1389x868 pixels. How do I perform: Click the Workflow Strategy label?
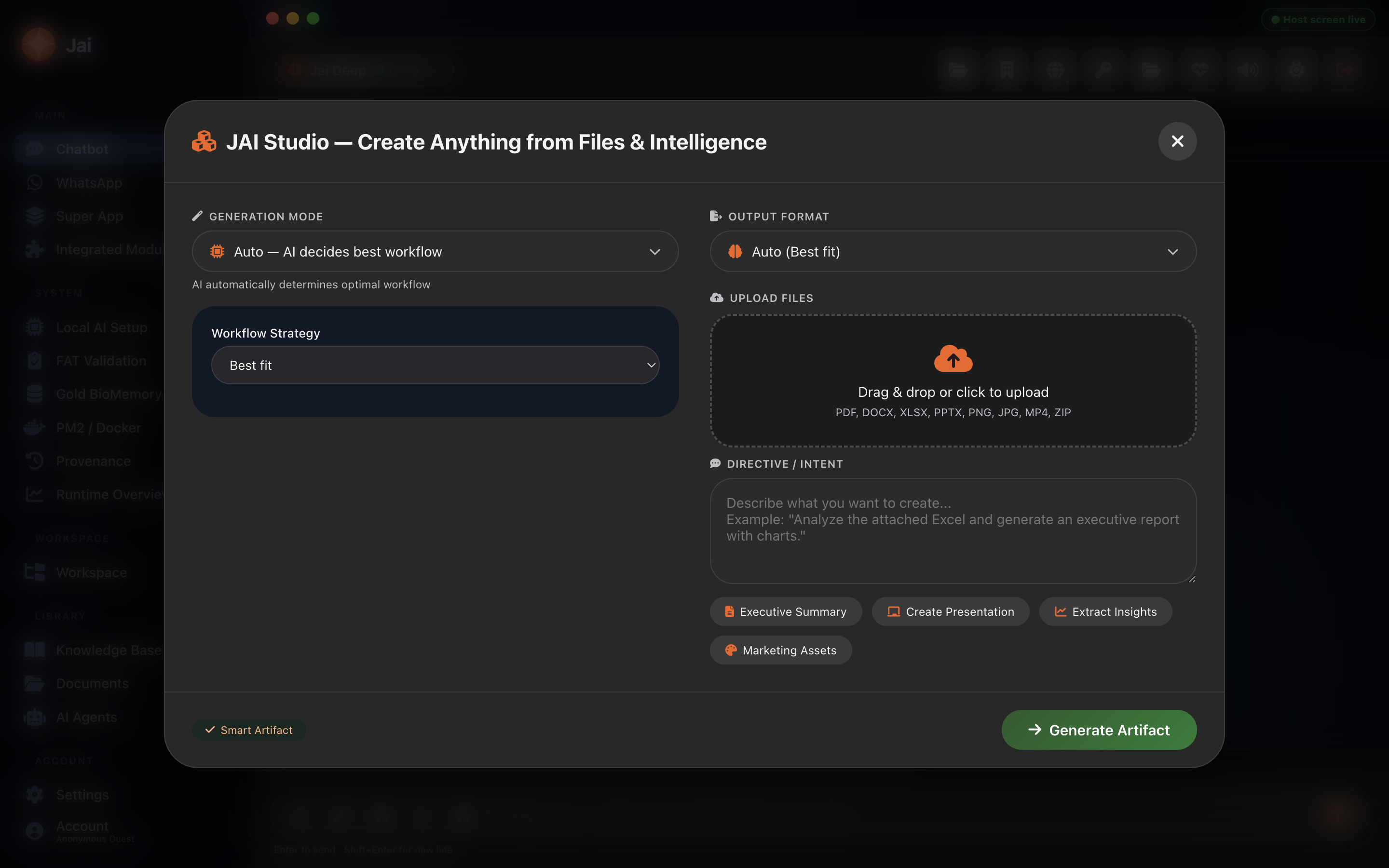coord(266,333)
